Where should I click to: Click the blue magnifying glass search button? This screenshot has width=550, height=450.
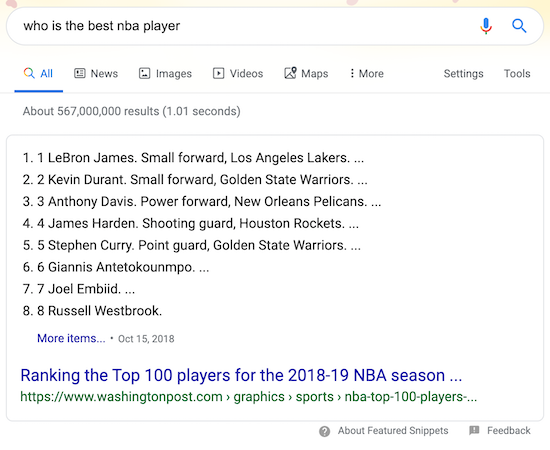coord(519,26)
